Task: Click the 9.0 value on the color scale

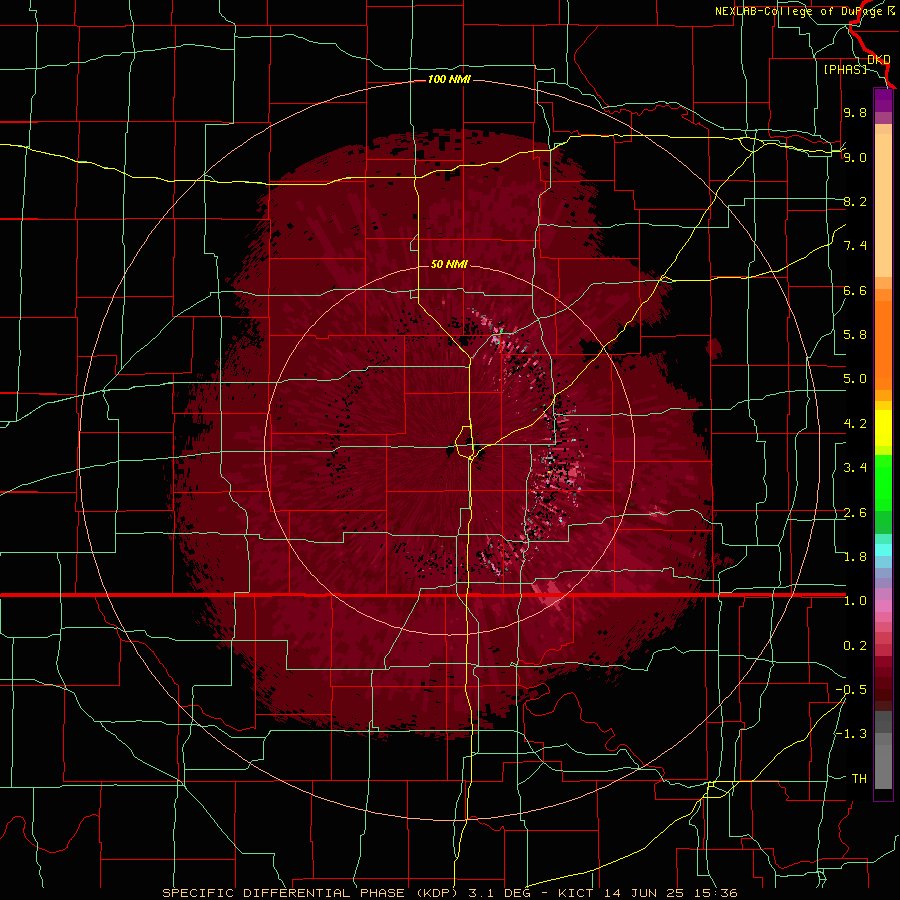Action: (855, 157)
